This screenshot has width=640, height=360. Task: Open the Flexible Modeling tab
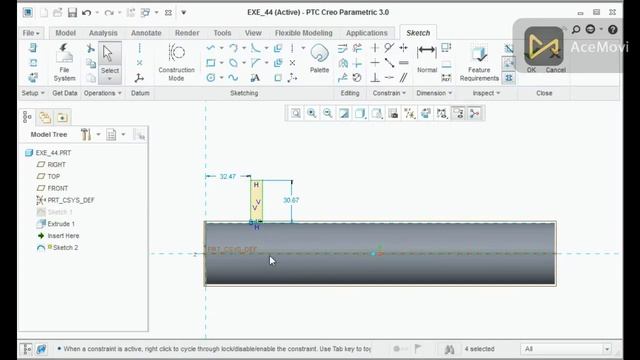304,33
